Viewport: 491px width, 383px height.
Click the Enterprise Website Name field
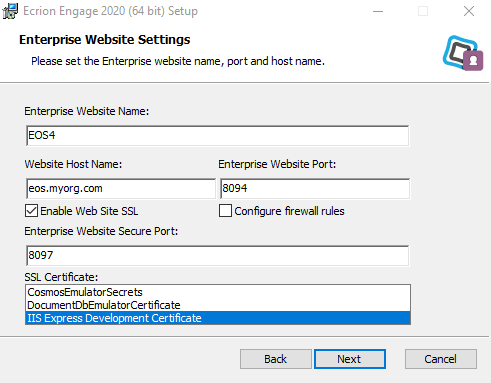[x=217, y=136]
